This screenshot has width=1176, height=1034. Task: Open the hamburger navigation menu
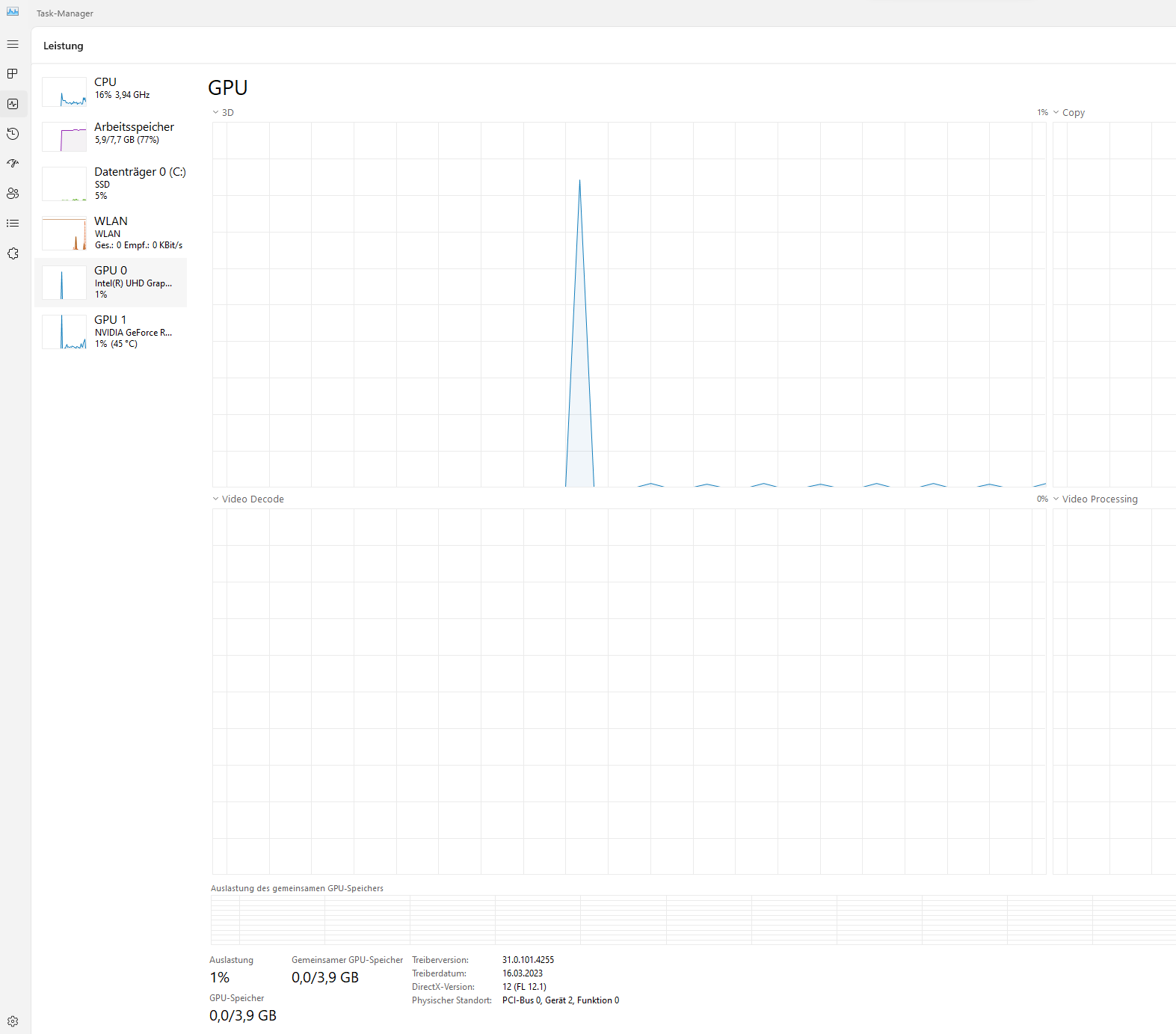coord(13,44)
